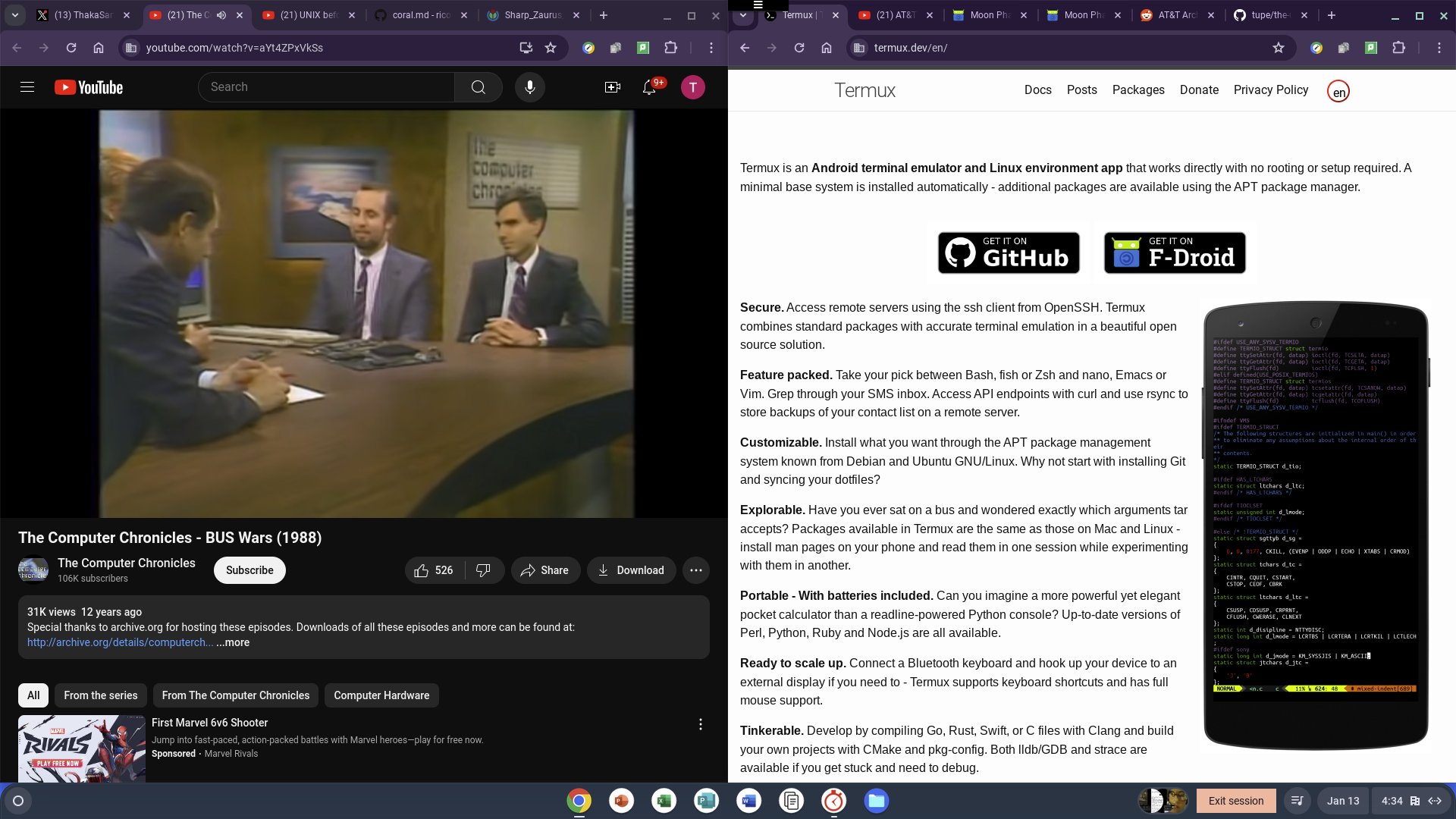Open Docs in Termux navigation
1456x819 pixels.
[x=1037, y=90]
